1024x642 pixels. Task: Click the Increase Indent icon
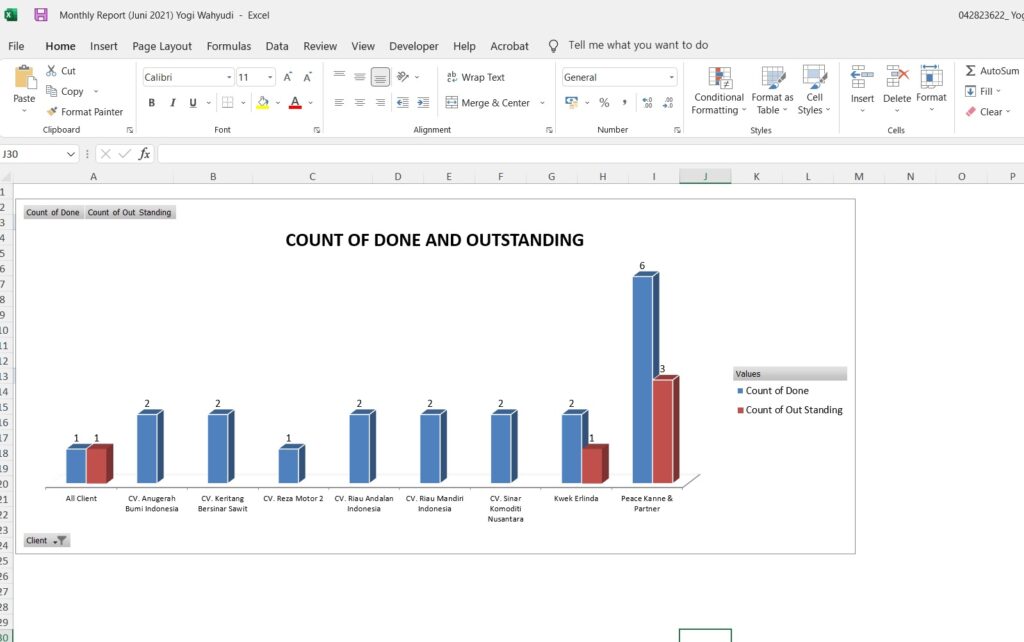point(423,103)
